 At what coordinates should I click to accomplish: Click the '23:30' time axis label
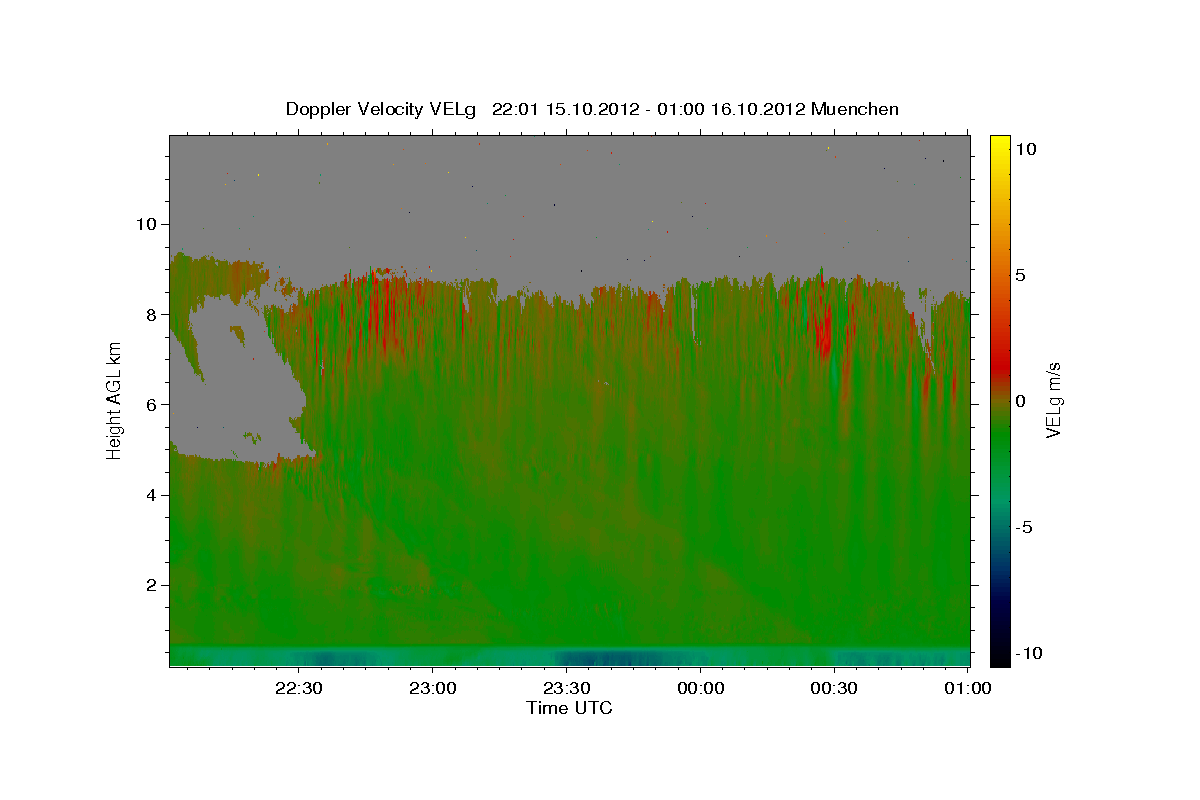coord(566,689)
